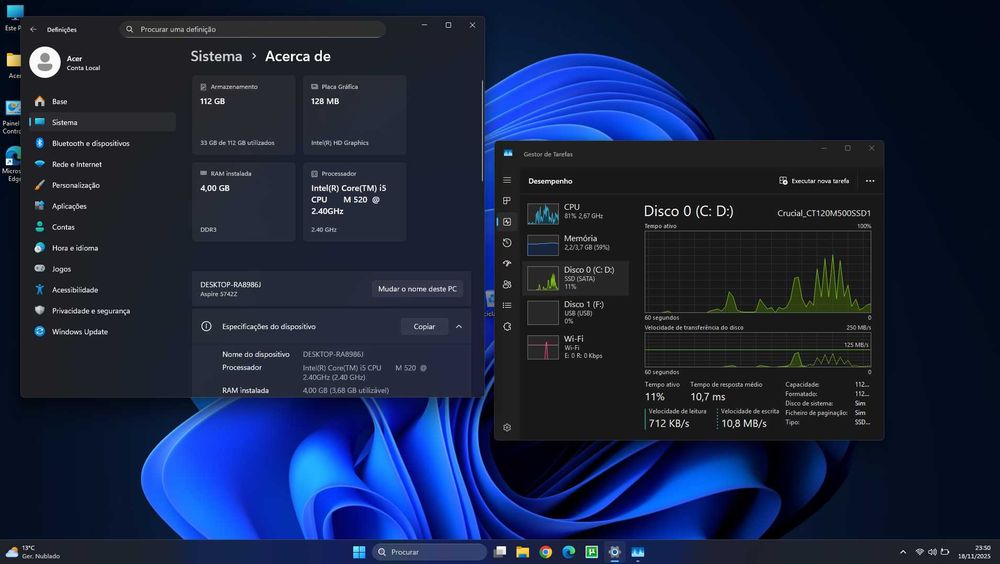
Task: Open Services icon in Task Manager
Action: (x=507, y=326)
